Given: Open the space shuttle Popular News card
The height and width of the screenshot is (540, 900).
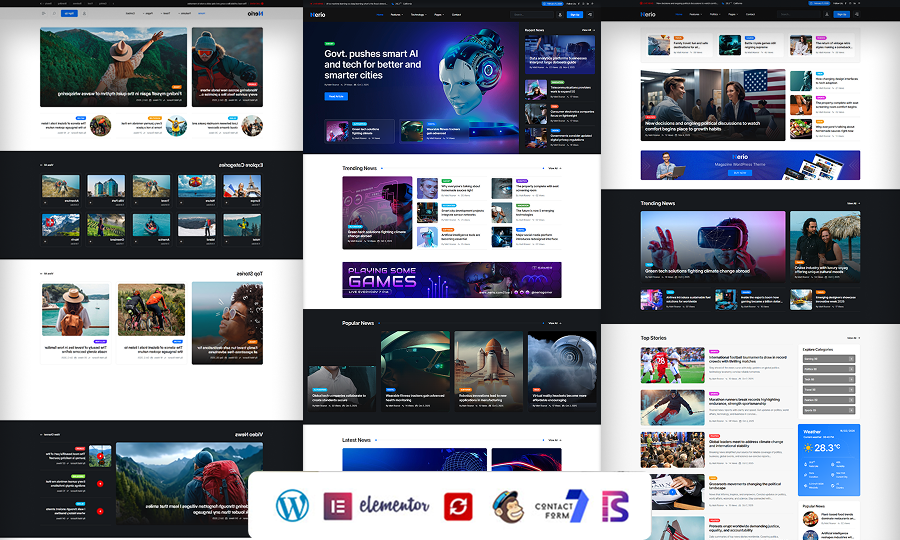Looking at the screenshot, I should tap(488, 370).
